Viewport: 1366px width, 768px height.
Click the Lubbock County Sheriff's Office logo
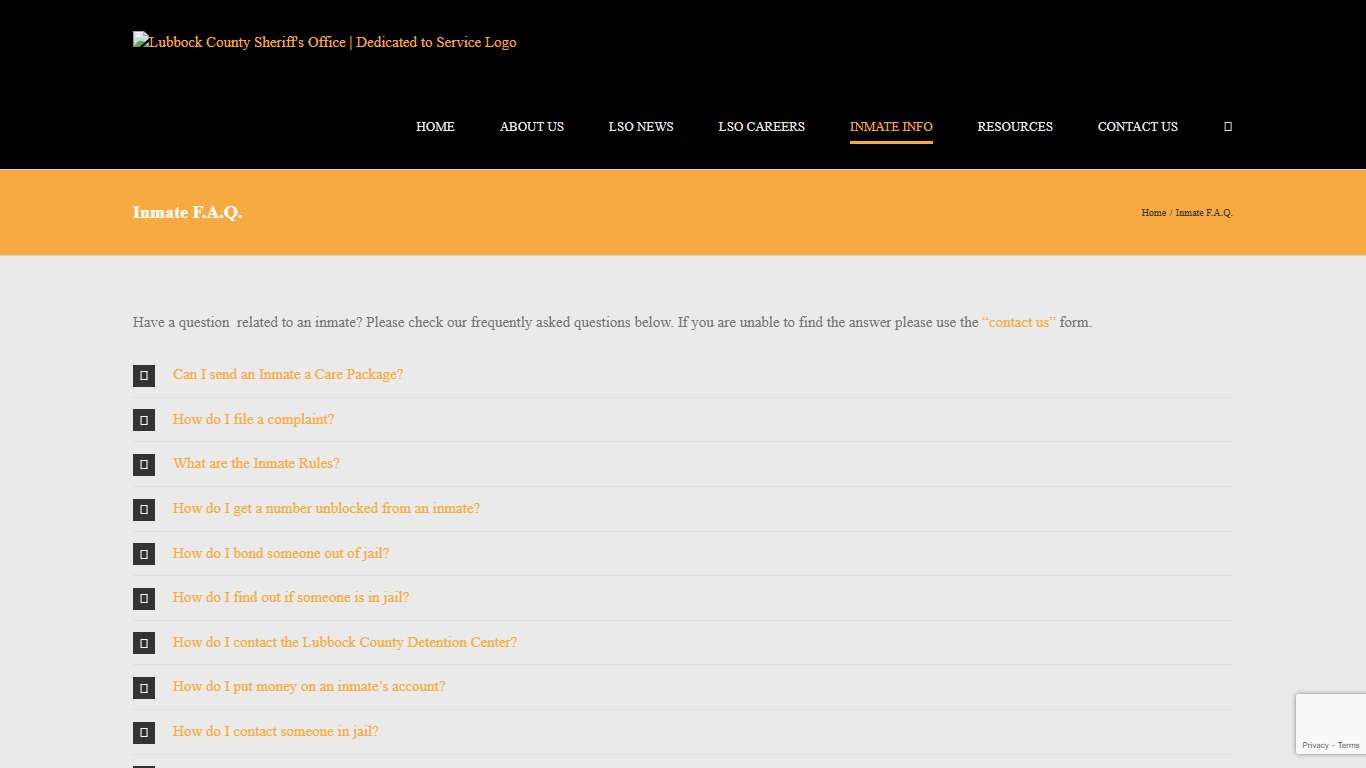click(325, 42)
